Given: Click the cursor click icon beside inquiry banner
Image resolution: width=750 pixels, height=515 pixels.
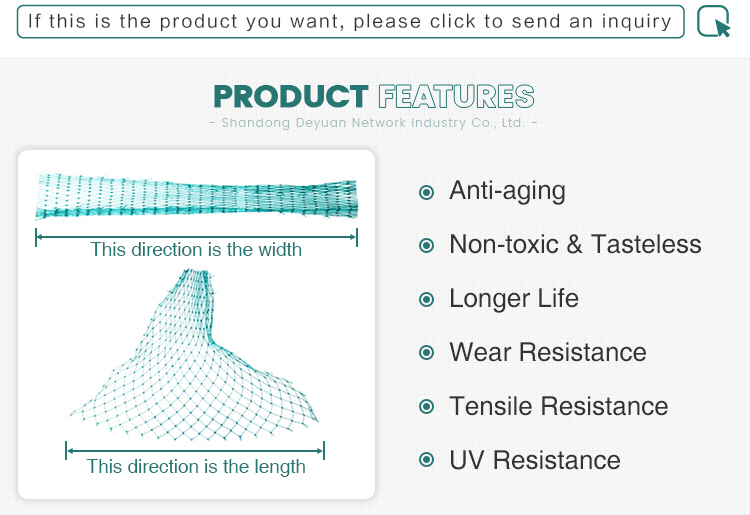Looking at the screenshot, I should (x=714, y=21).
